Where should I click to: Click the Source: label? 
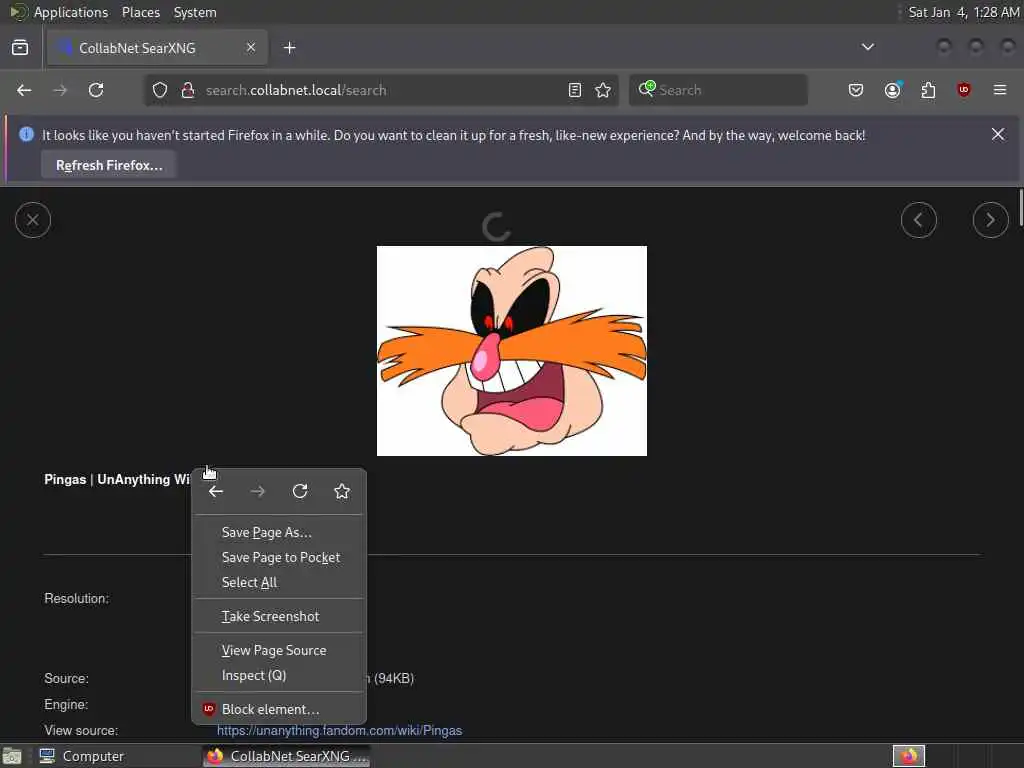click(x=66, y=679)
